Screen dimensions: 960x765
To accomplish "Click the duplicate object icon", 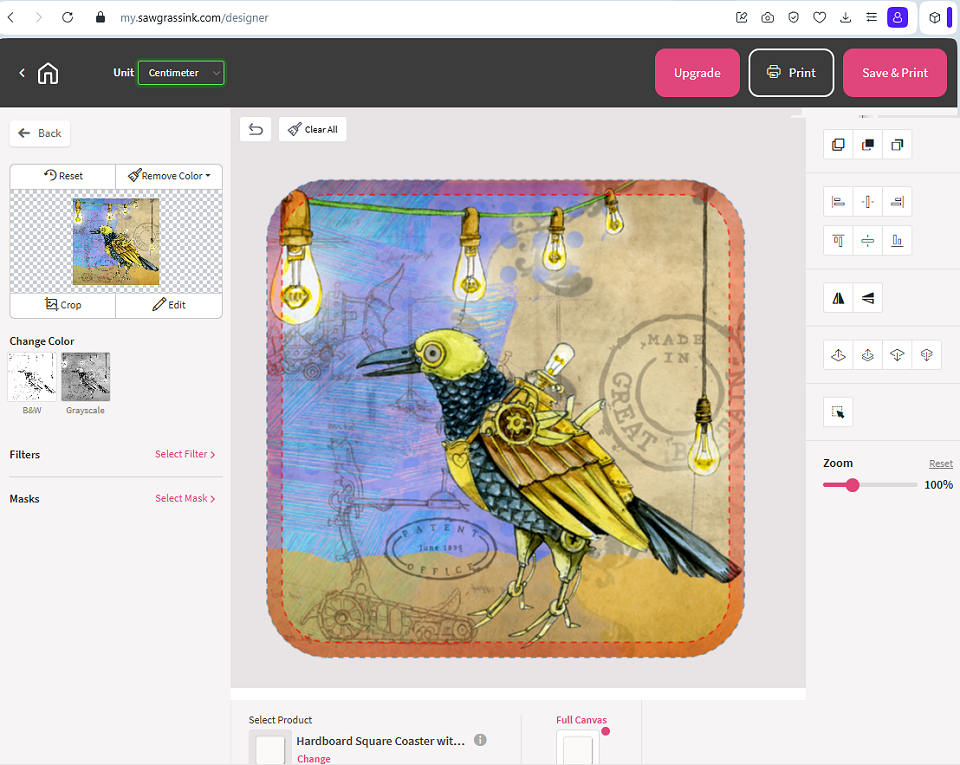I will click(838, 145).
